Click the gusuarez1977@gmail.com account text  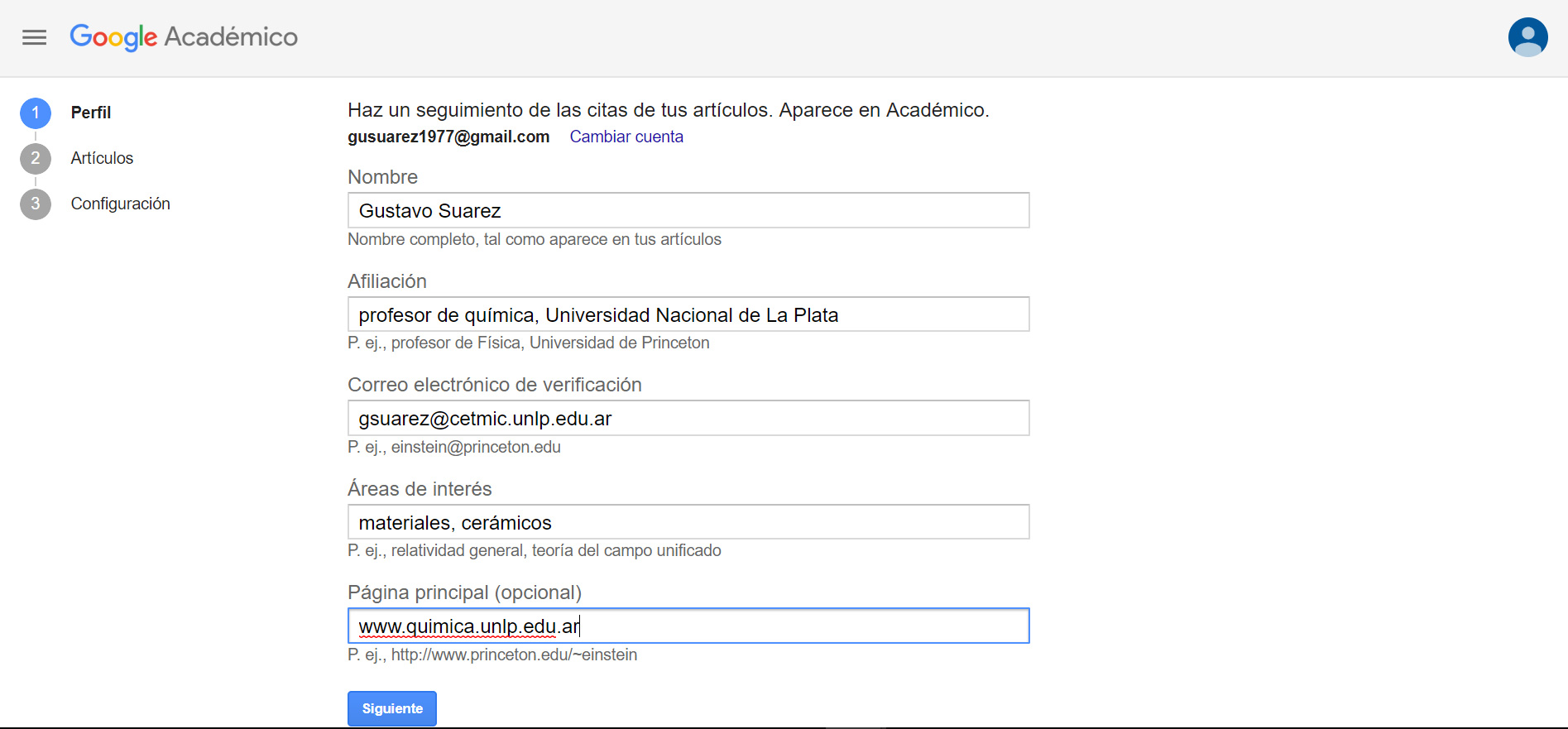[448, 137]
